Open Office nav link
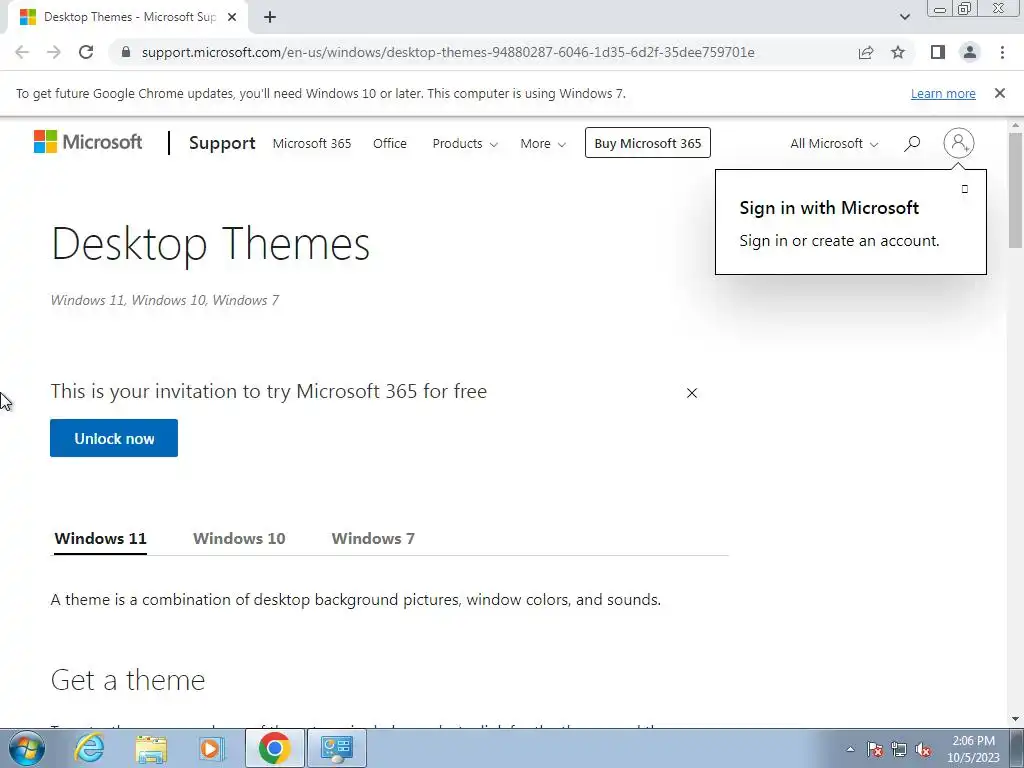This screenshot has width=1024, height=768. [390, 144]
